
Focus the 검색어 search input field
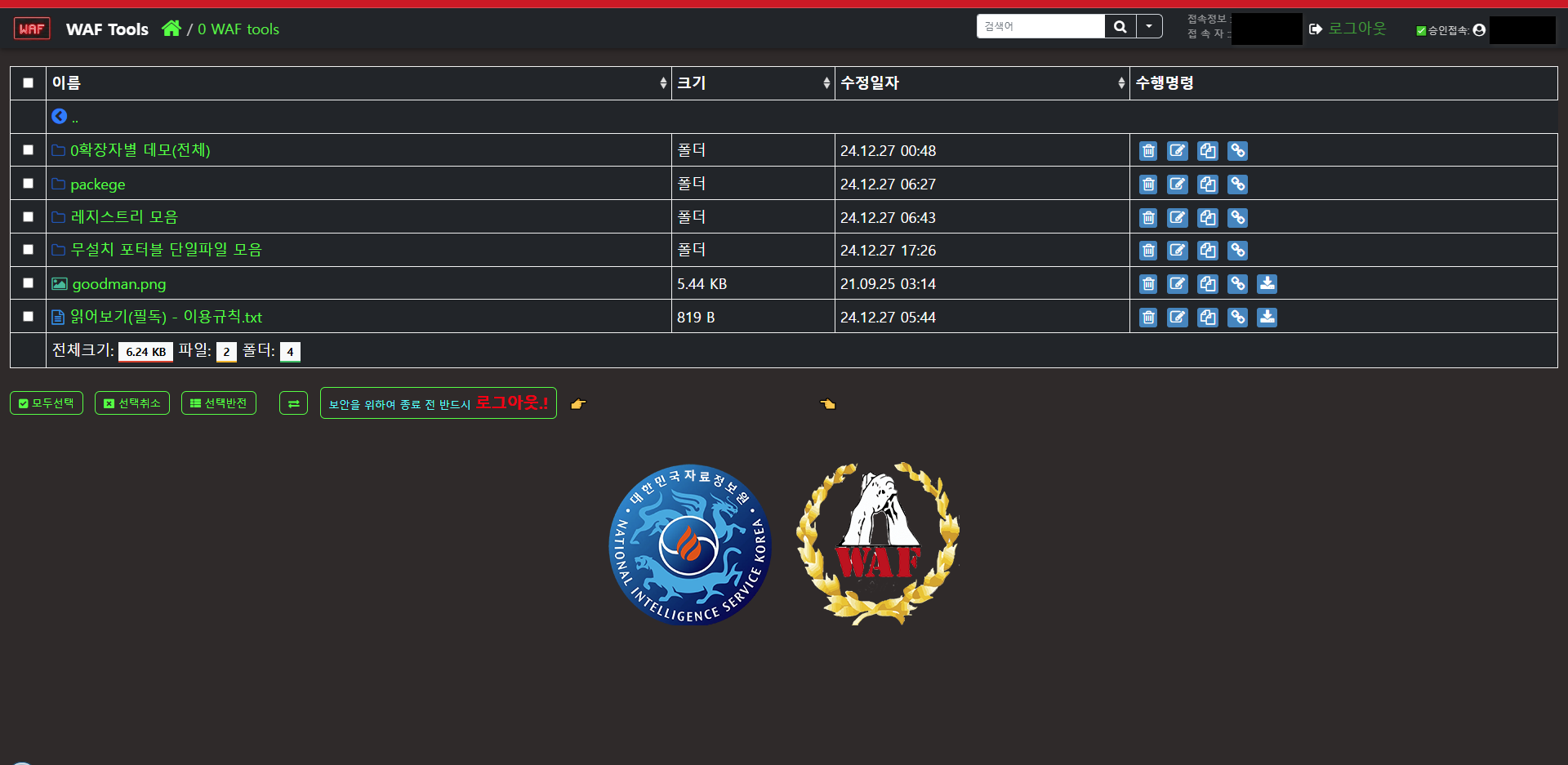[1040, 26]
